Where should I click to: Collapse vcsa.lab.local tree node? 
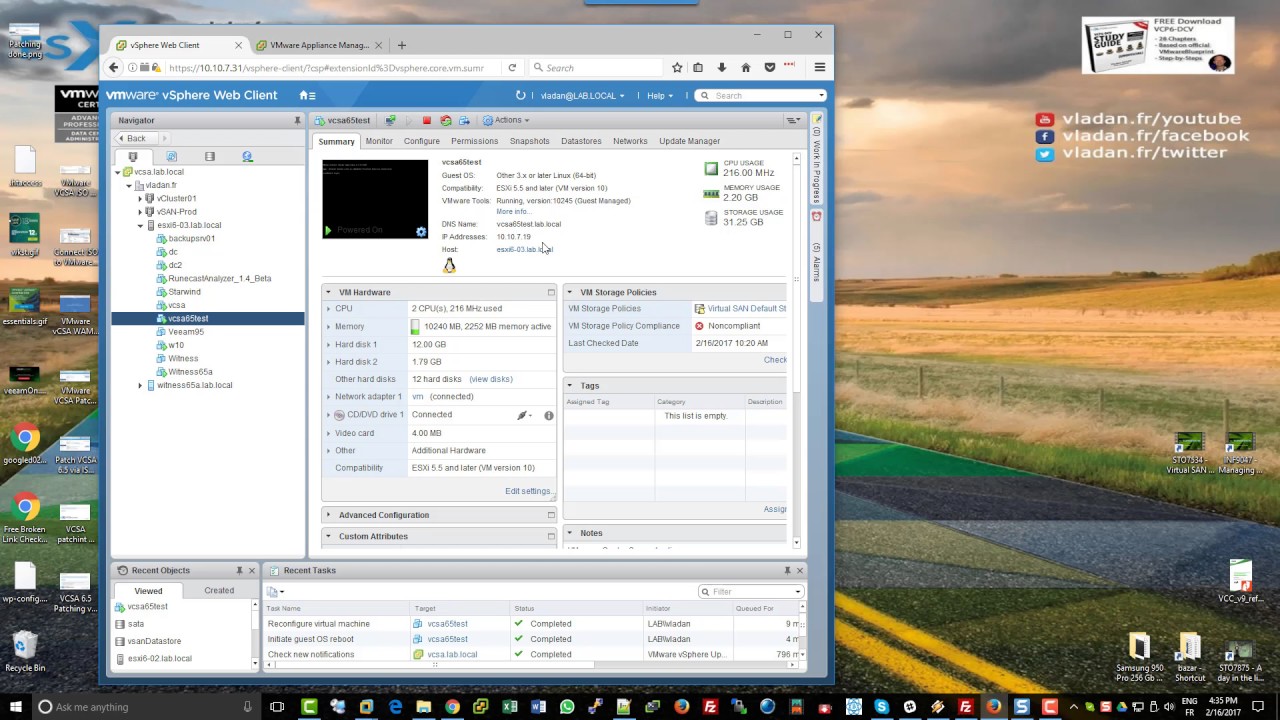[x=118, y=172]
